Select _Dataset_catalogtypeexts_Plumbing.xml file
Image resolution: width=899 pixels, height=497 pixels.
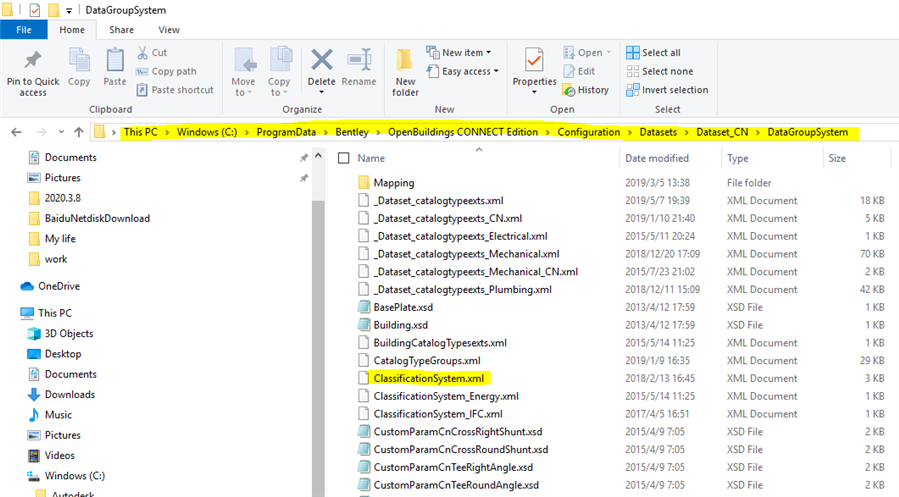coord(463,289)
